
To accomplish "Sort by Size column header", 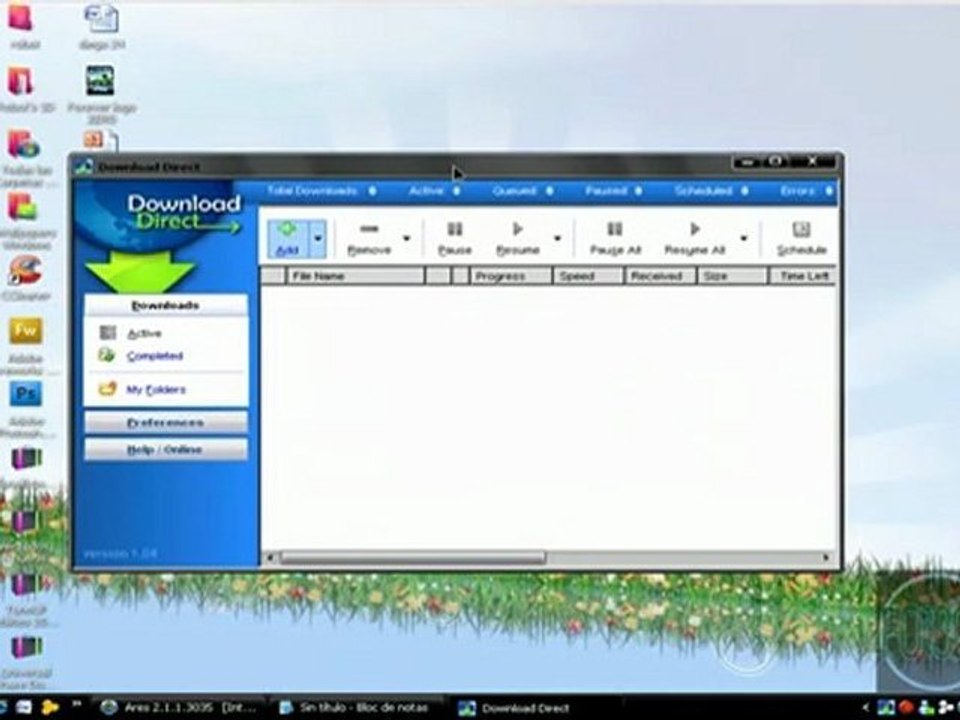I will (732, 276).
